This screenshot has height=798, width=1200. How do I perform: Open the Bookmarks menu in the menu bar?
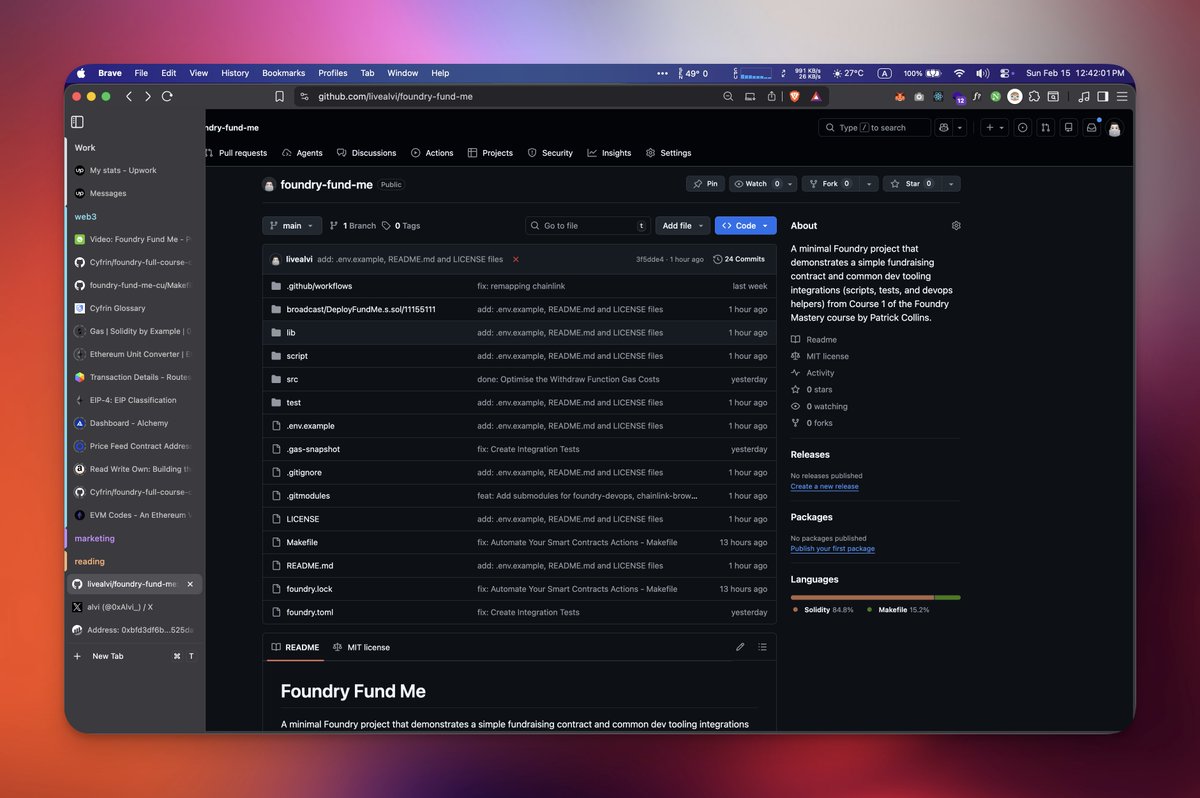click(x=283, y=73)
